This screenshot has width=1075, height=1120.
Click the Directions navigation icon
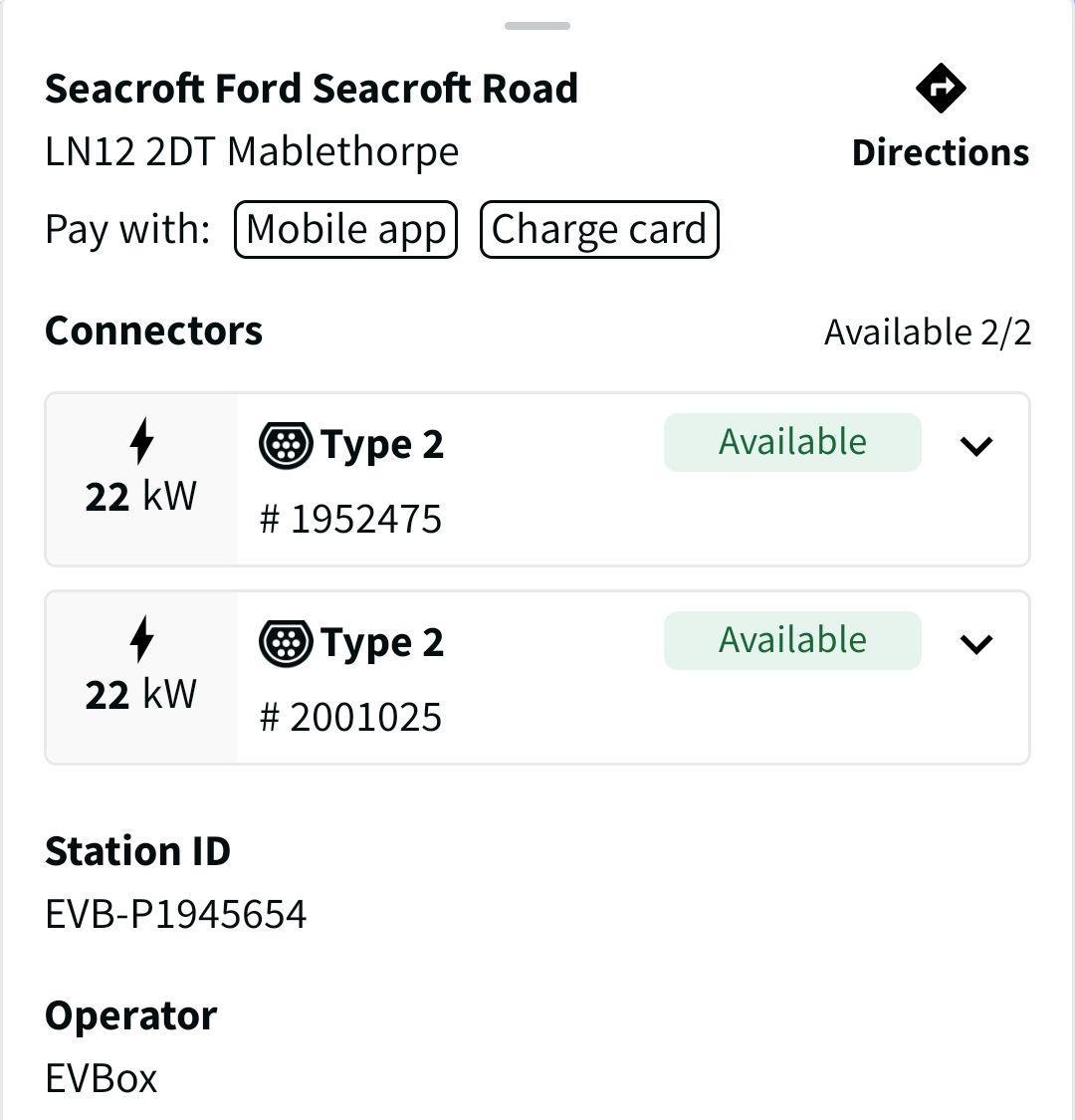[x=940, y=88]
